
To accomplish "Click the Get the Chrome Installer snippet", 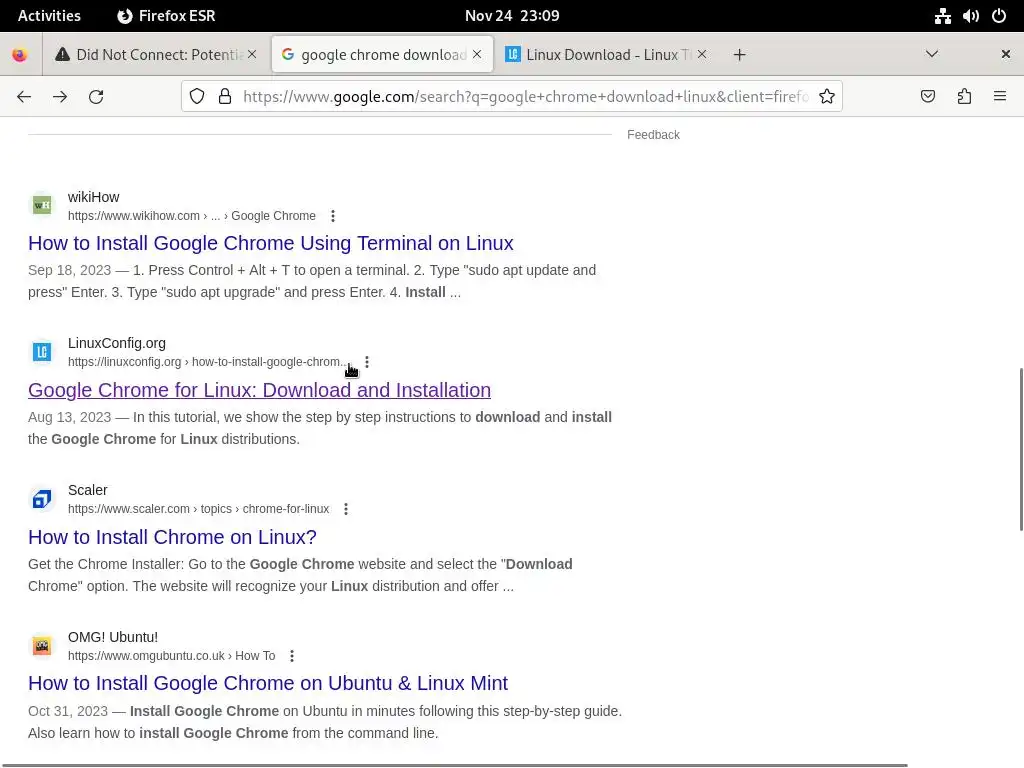I will [300, 575].
